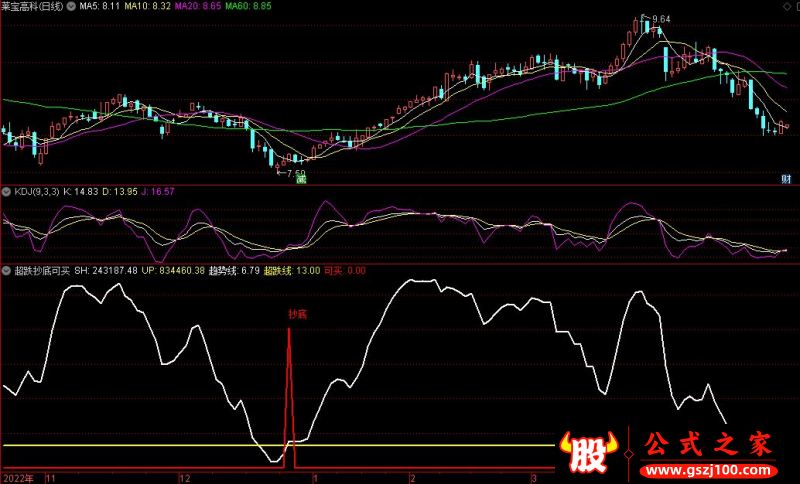Image resolution: width=800 pixels, height=484 pixels.
Task: Click the red 抄底 signal label
Action: point(297,314)
